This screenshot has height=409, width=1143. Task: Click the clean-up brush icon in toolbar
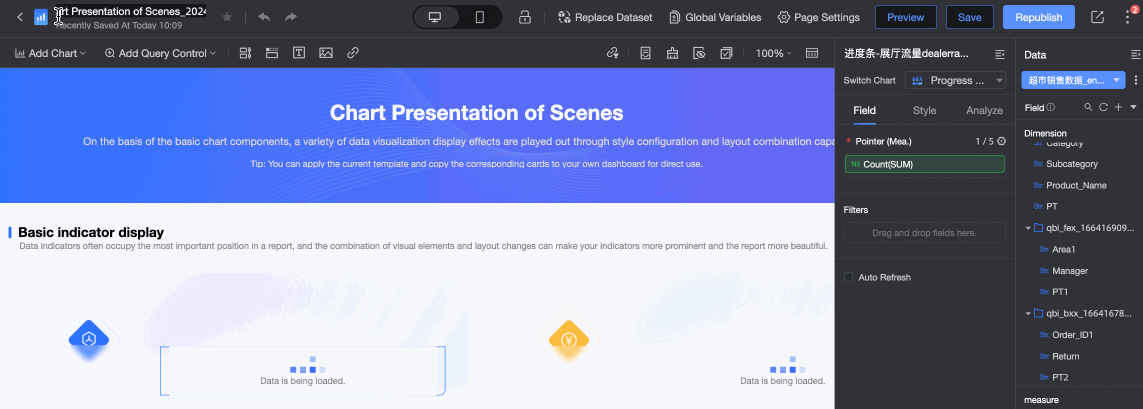pos(672,53)
